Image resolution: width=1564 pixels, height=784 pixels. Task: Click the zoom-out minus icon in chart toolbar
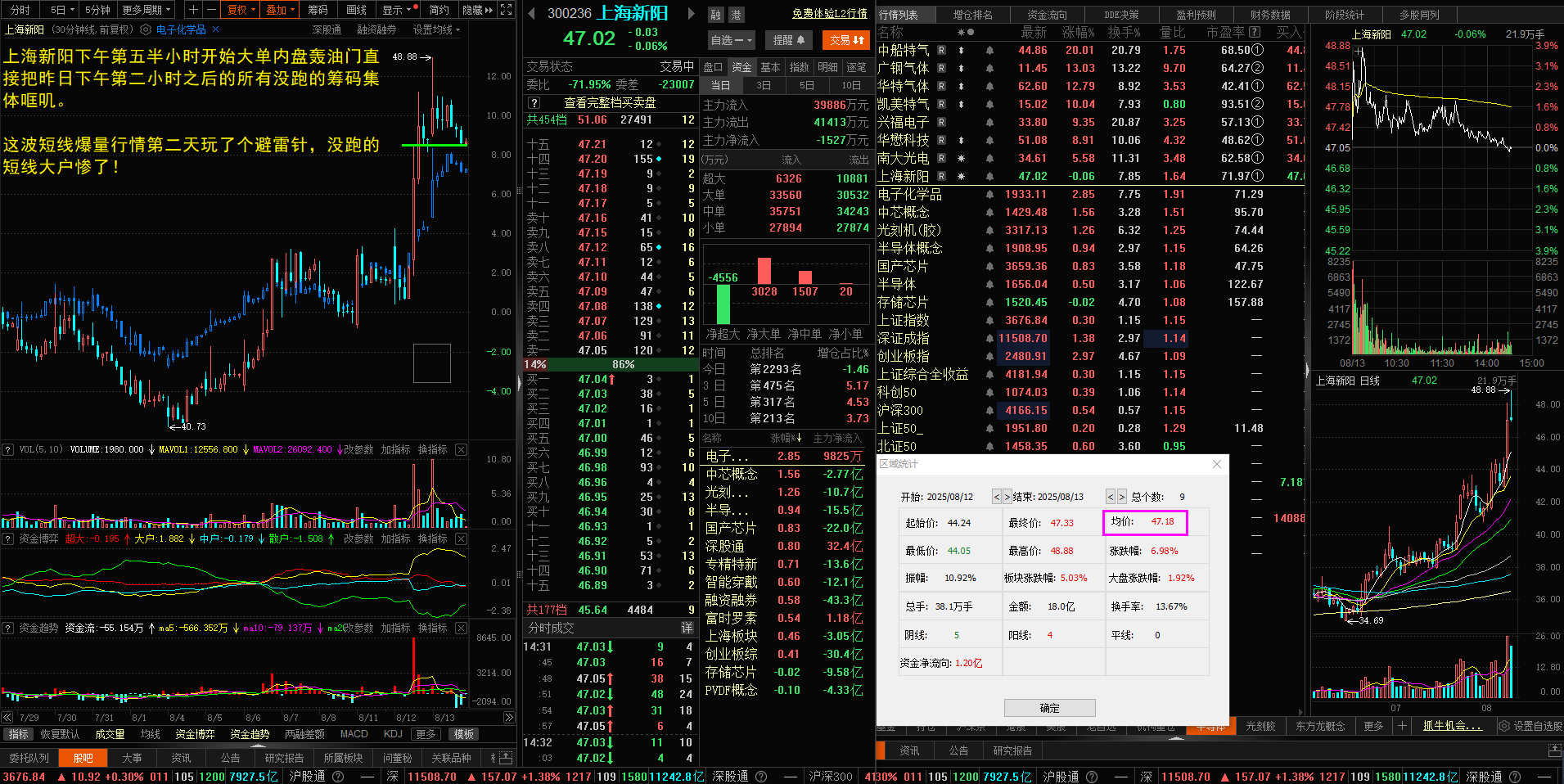[211, 10]
